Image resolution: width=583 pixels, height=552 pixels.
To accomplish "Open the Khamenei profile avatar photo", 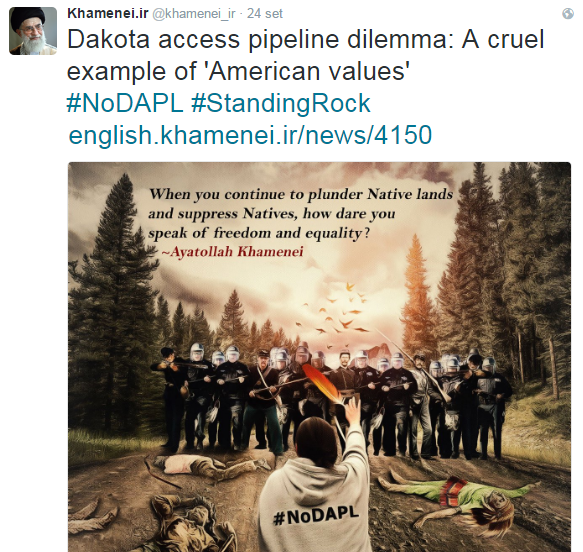I will (33, 31).
